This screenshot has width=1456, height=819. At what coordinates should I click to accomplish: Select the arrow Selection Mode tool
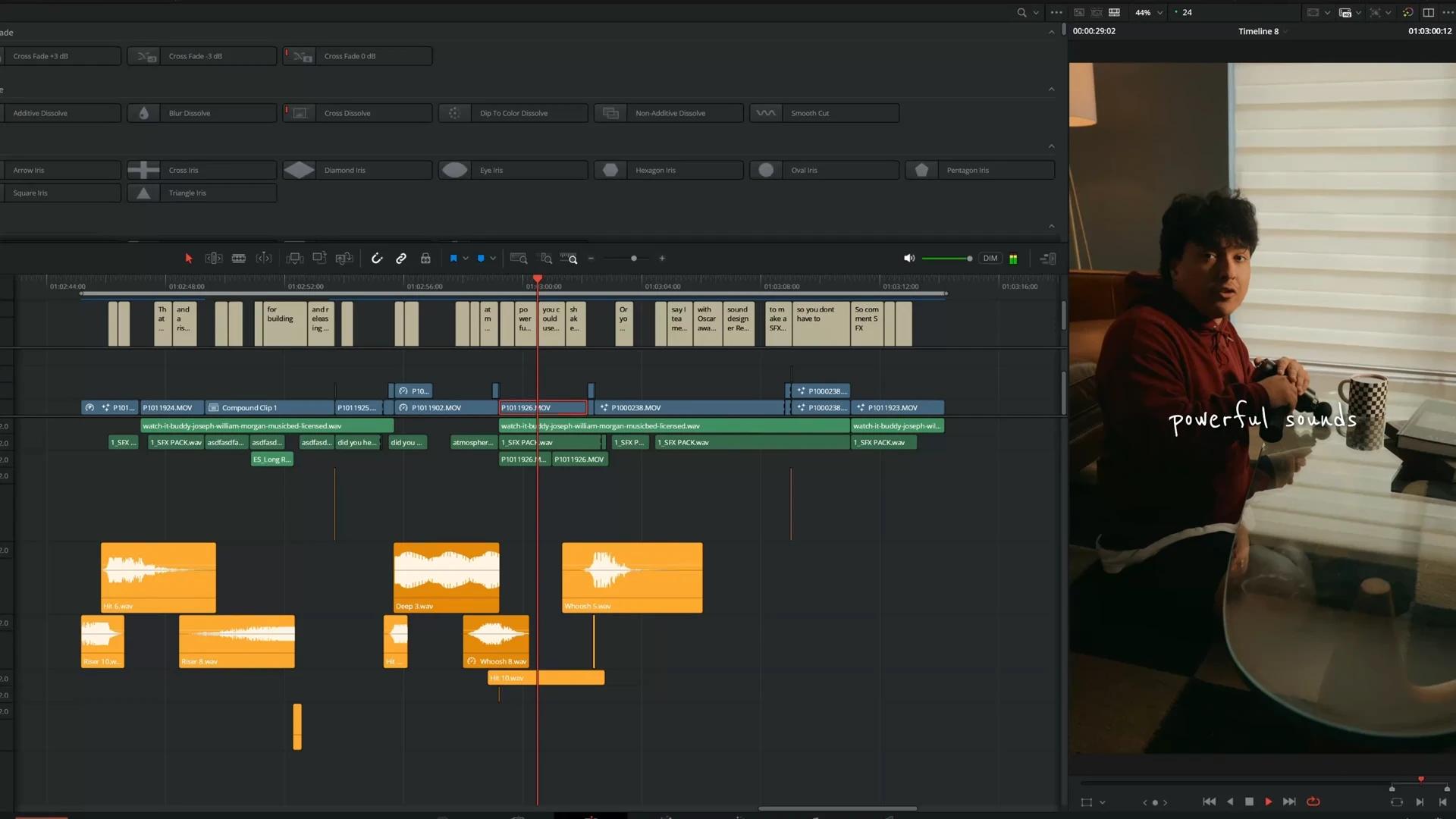189,259
